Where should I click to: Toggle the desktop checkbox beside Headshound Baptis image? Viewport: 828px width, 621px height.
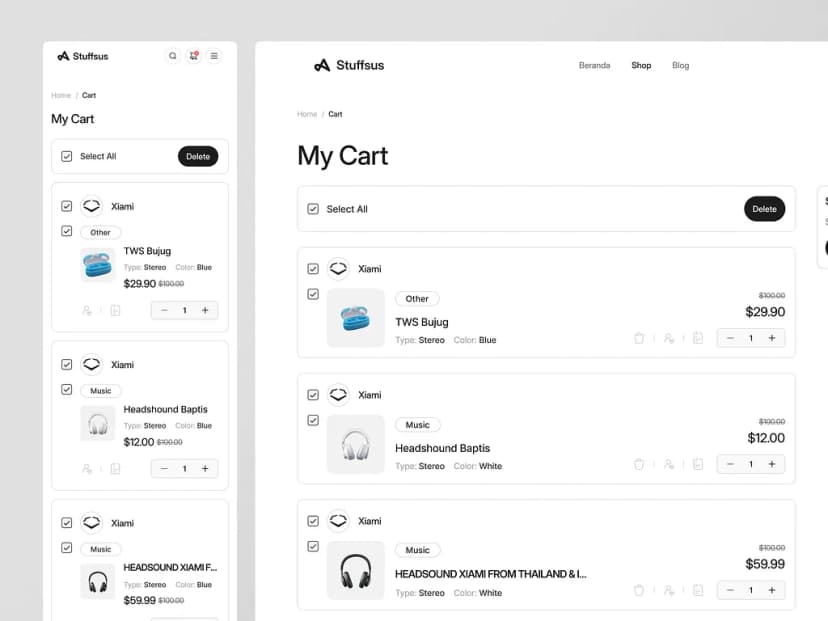(x=313, y=420)
